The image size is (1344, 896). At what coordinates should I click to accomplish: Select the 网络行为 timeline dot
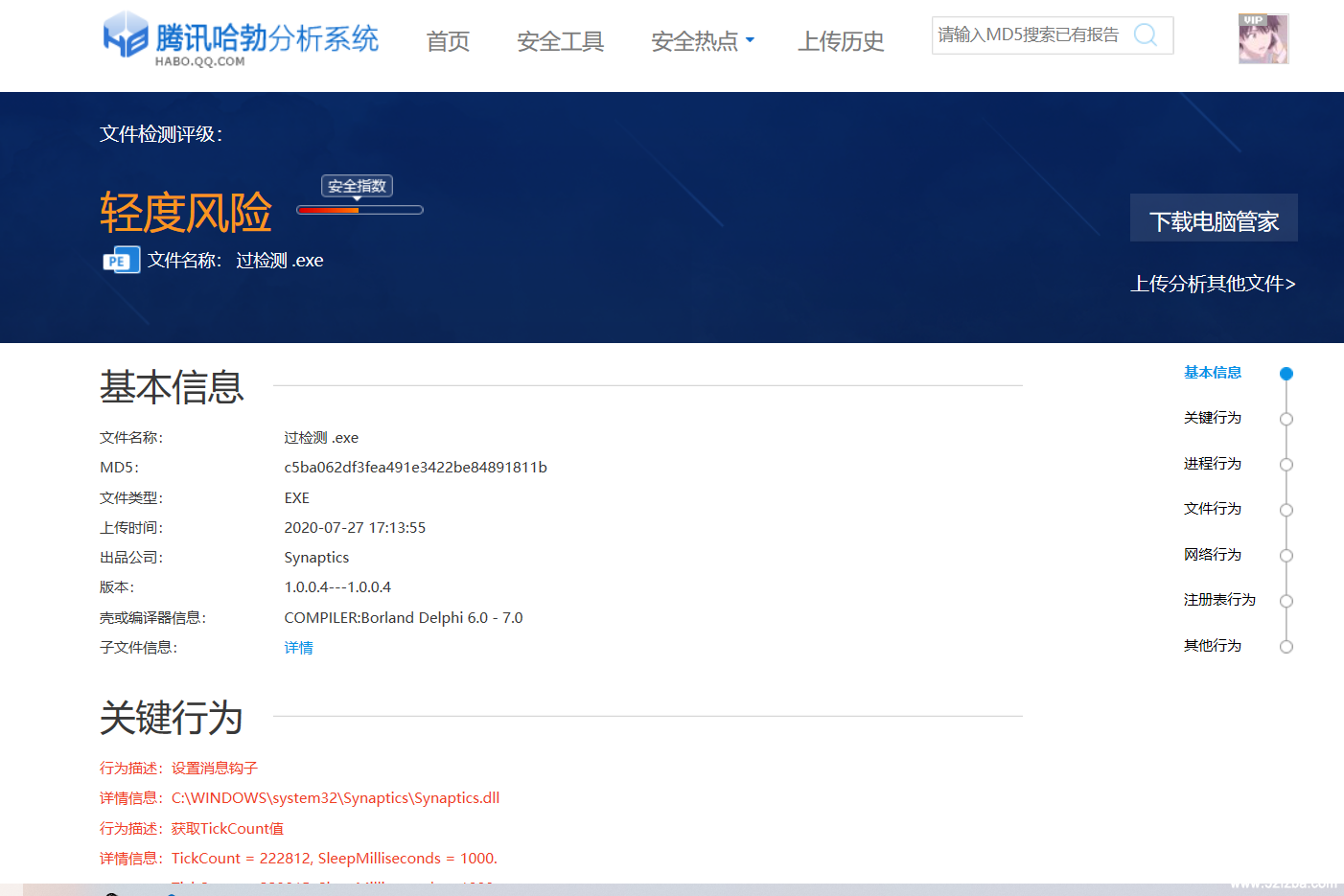click(1286, 556)
